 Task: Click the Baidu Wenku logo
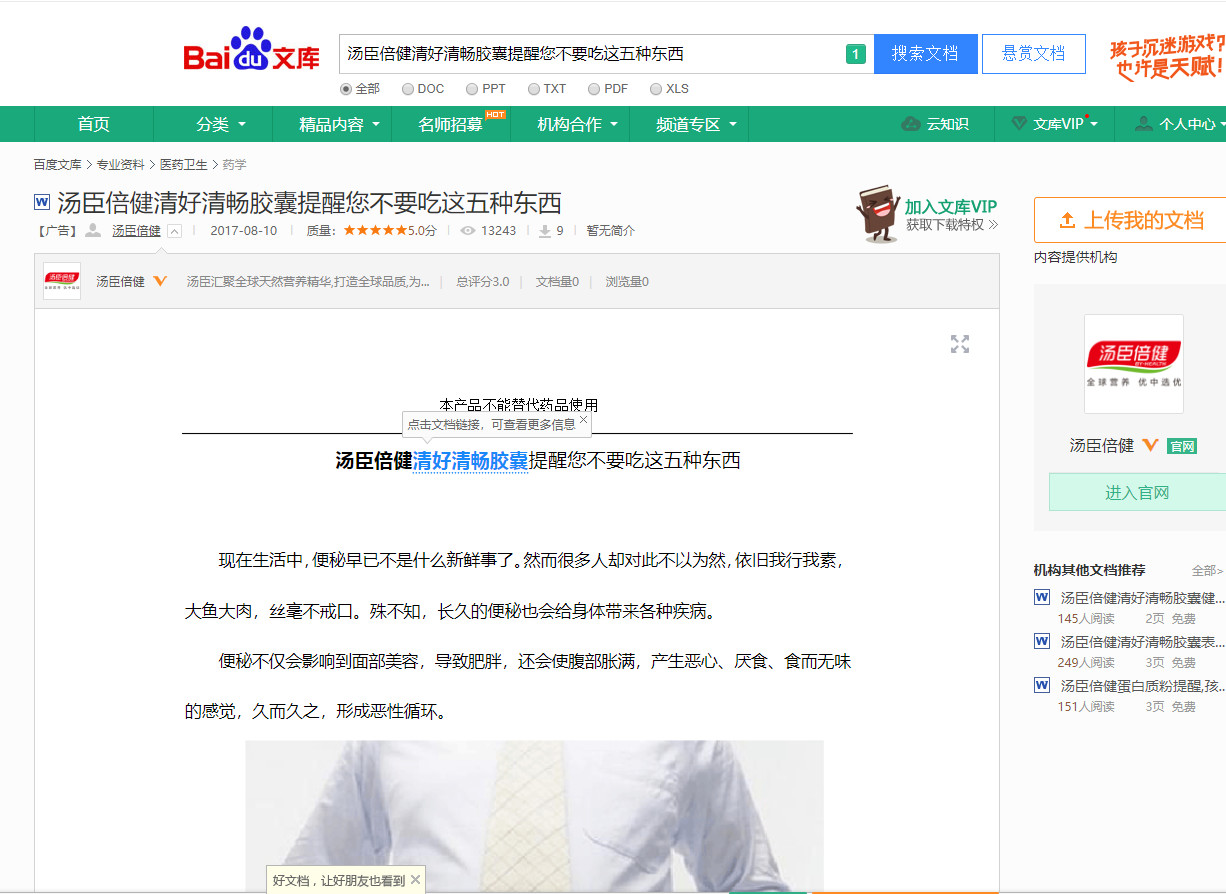[252, 55]
